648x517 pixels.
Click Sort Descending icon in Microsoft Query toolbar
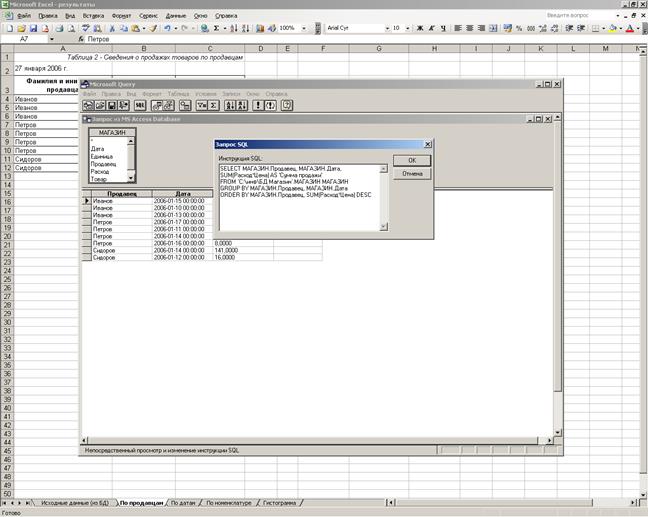click(x=242, y=105)
